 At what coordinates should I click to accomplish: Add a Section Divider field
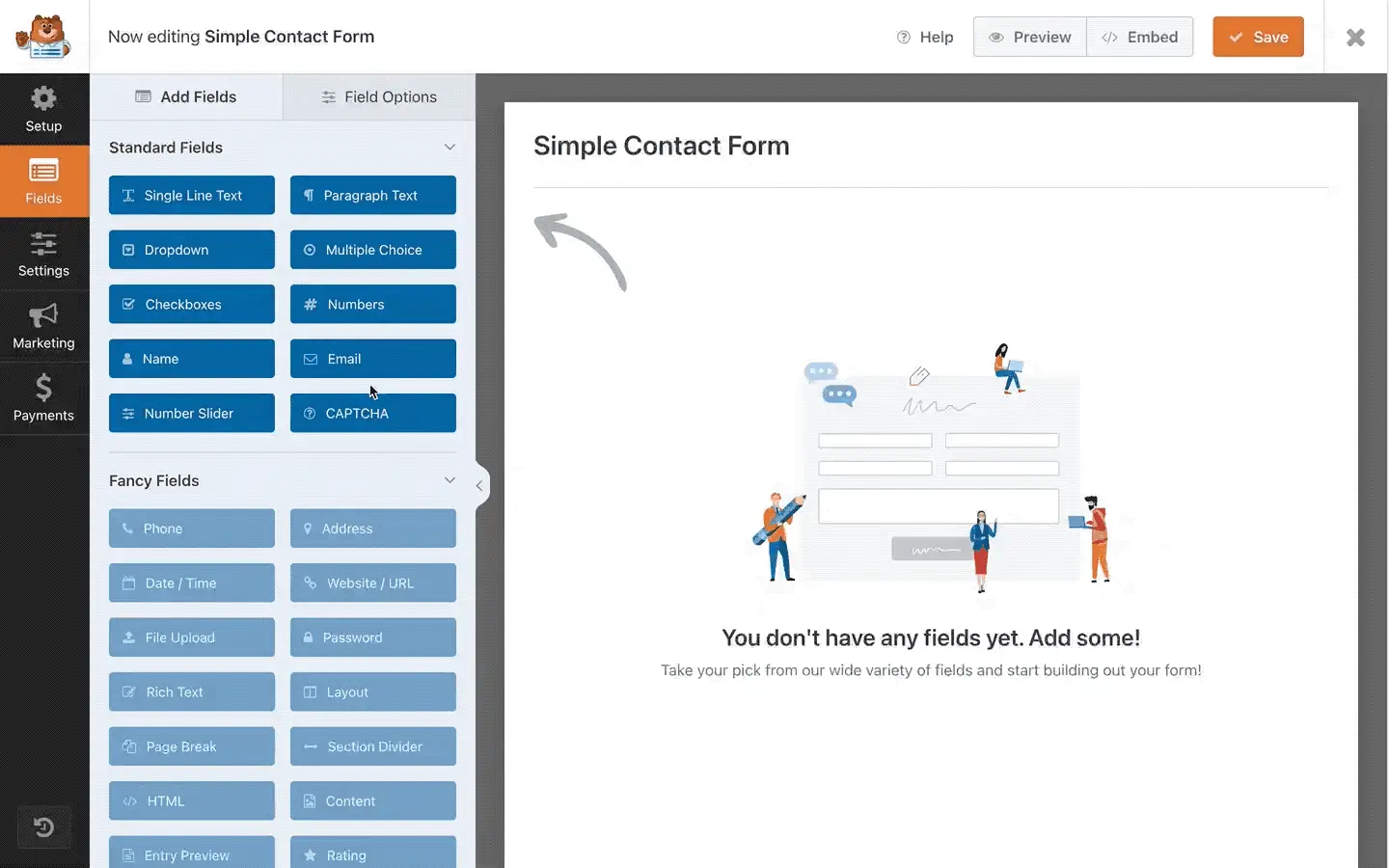tap(373, 746)
